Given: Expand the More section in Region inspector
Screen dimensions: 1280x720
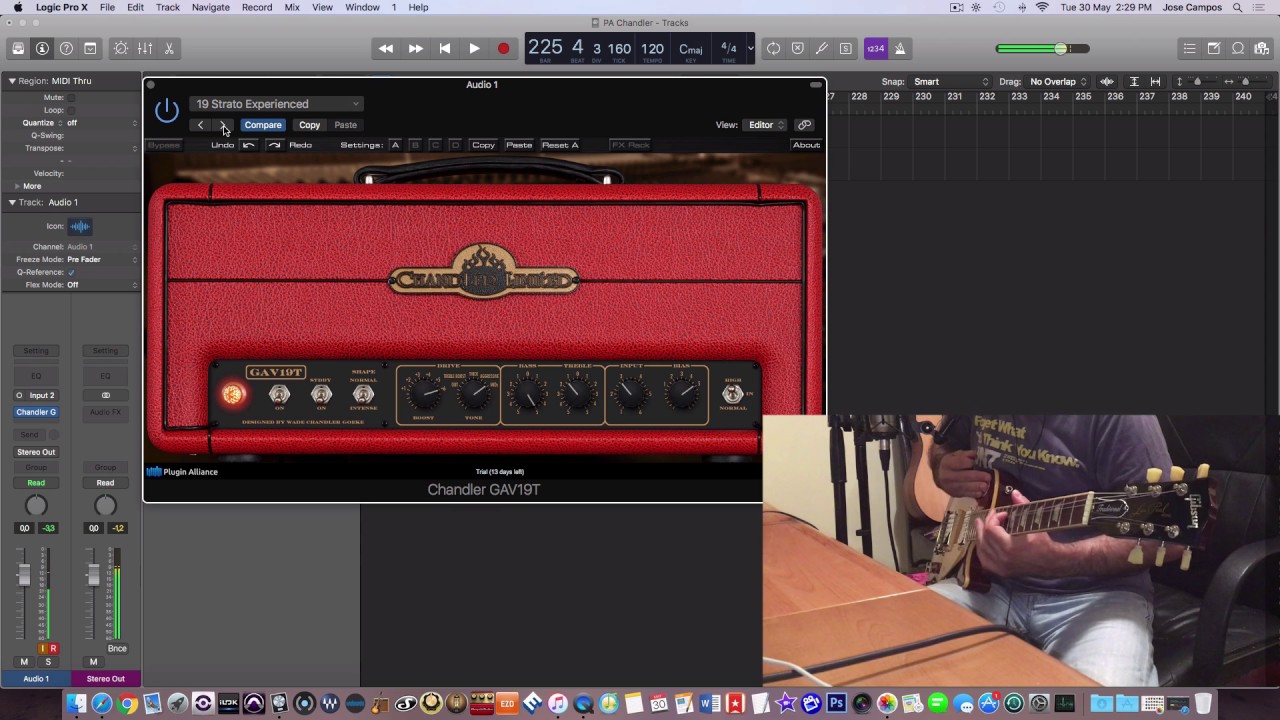Looking at the screenshot, I should [x=17, y=186].
